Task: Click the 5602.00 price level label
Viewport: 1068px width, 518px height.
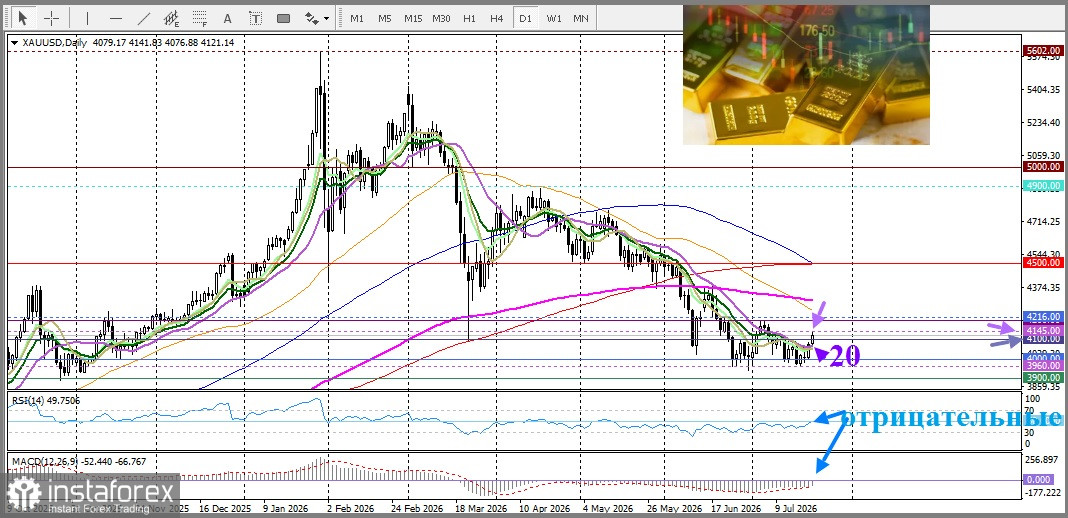Action: [1043, 51]
